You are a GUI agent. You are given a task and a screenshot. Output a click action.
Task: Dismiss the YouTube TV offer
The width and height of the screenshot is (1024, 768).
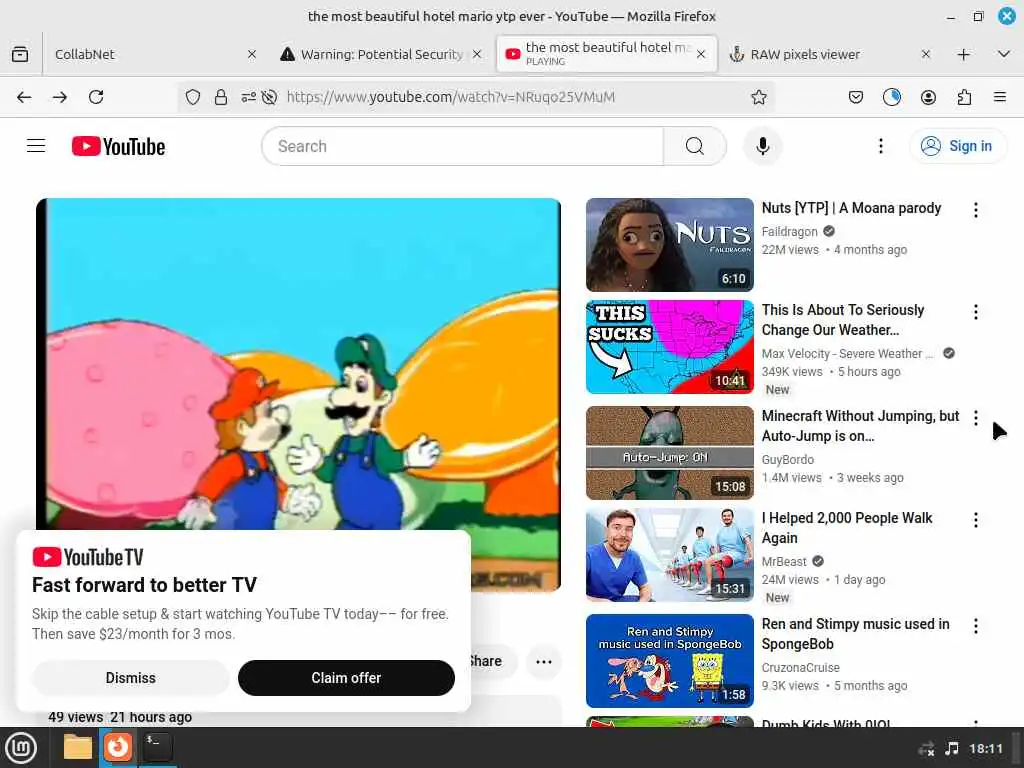coord(131,678)
